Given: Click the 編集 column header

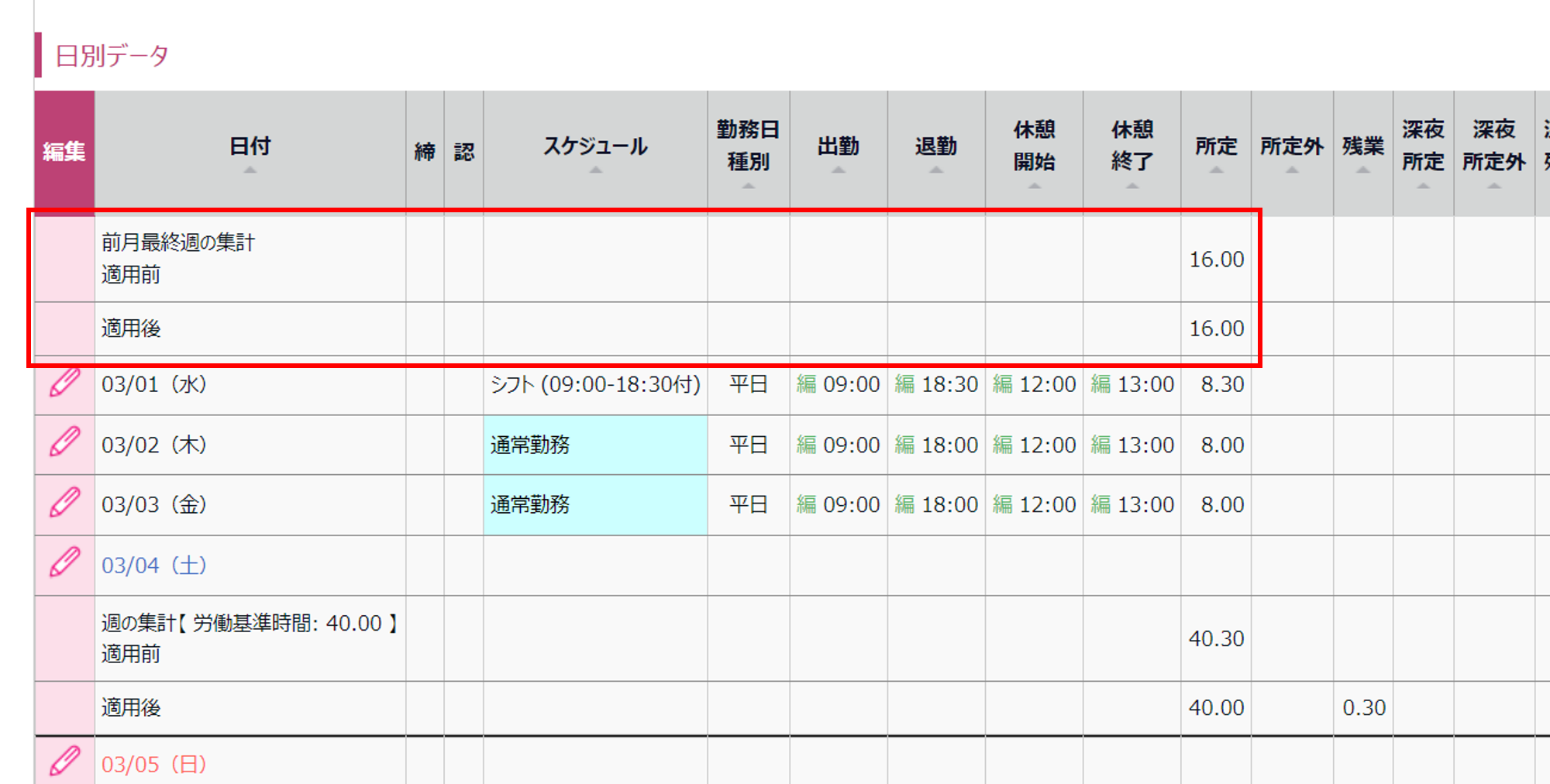Looking at the screenshot, I should pyautogui.click(x=64, y=151).
